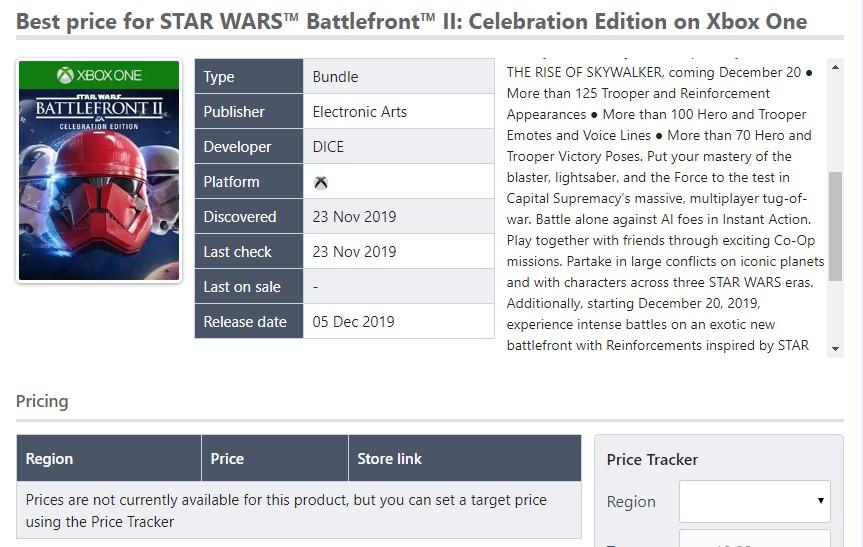Viewport: 863px width, 547px height.
Task: Click the Xbox One logo on the cover art
Action: 99,75
